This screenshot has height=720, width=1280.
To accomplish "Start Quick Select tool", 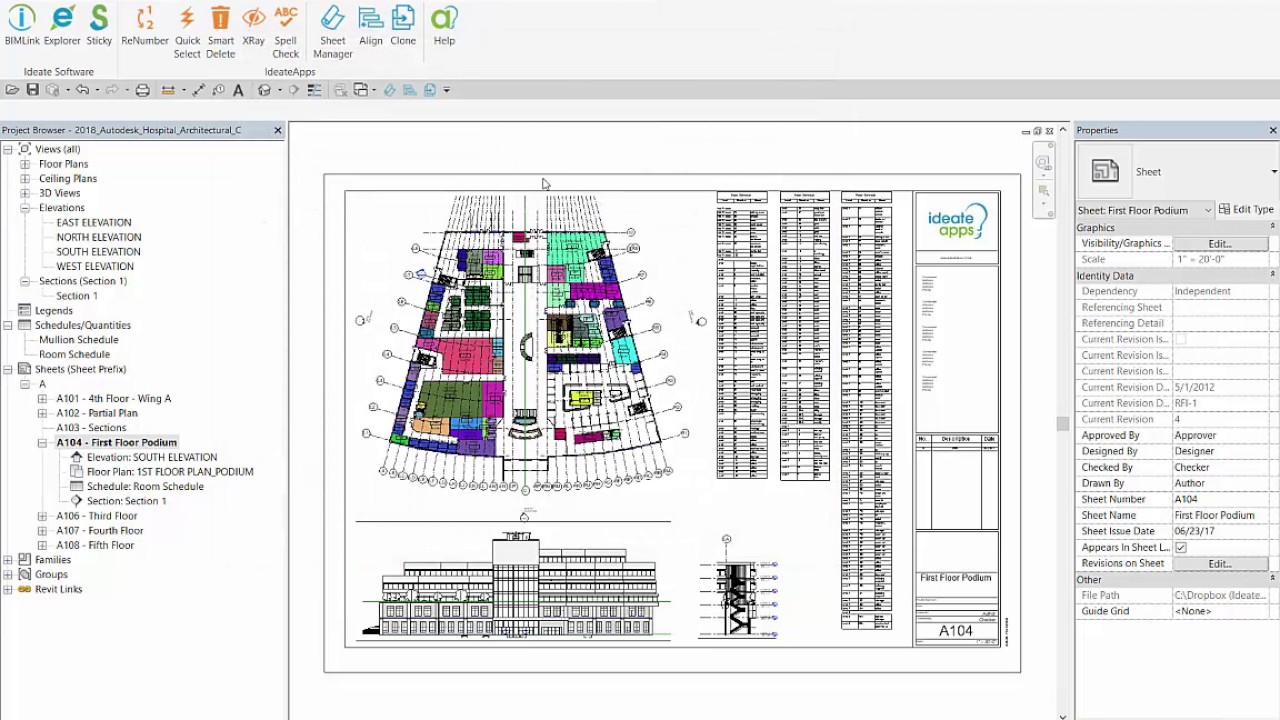I will click(x=187, y=32).
